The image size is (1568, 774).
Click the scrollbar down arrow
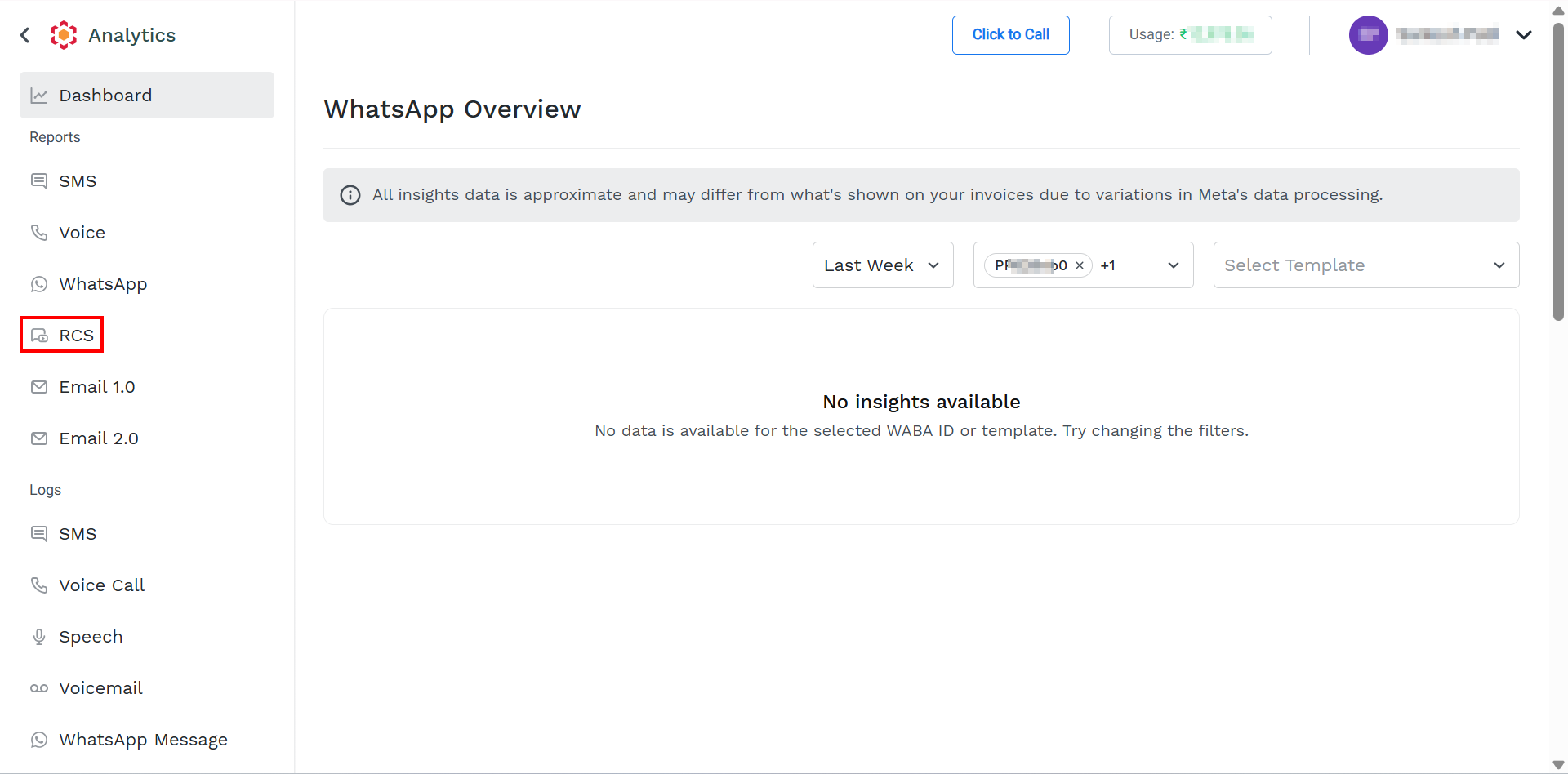(x=1558, y=765)
